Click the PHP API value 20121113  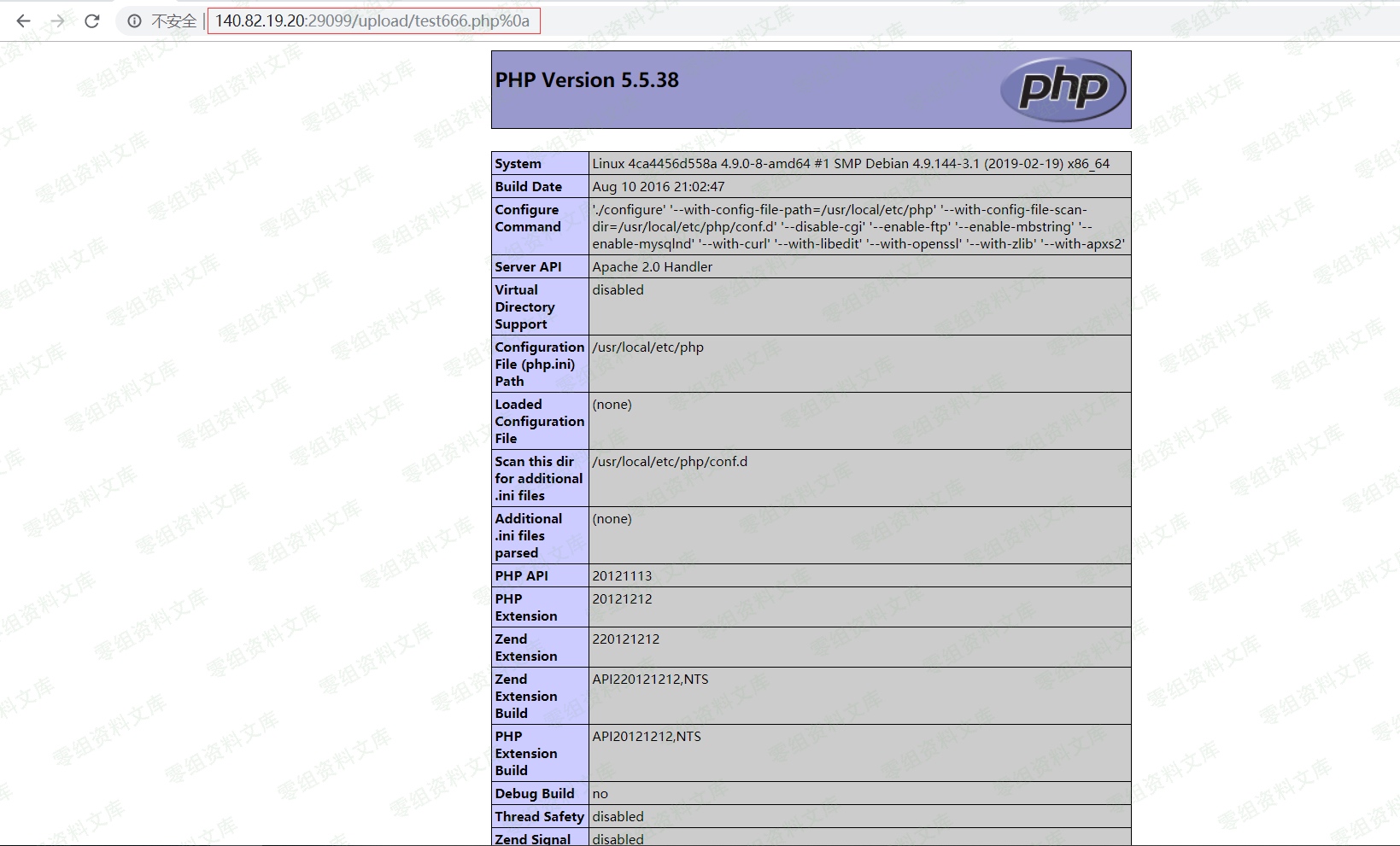pos(622,576)
